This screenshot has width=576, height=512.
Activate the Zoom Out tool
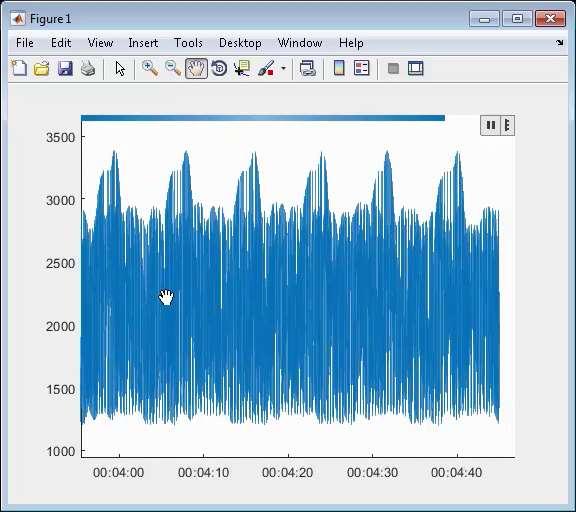coord(173,68)
